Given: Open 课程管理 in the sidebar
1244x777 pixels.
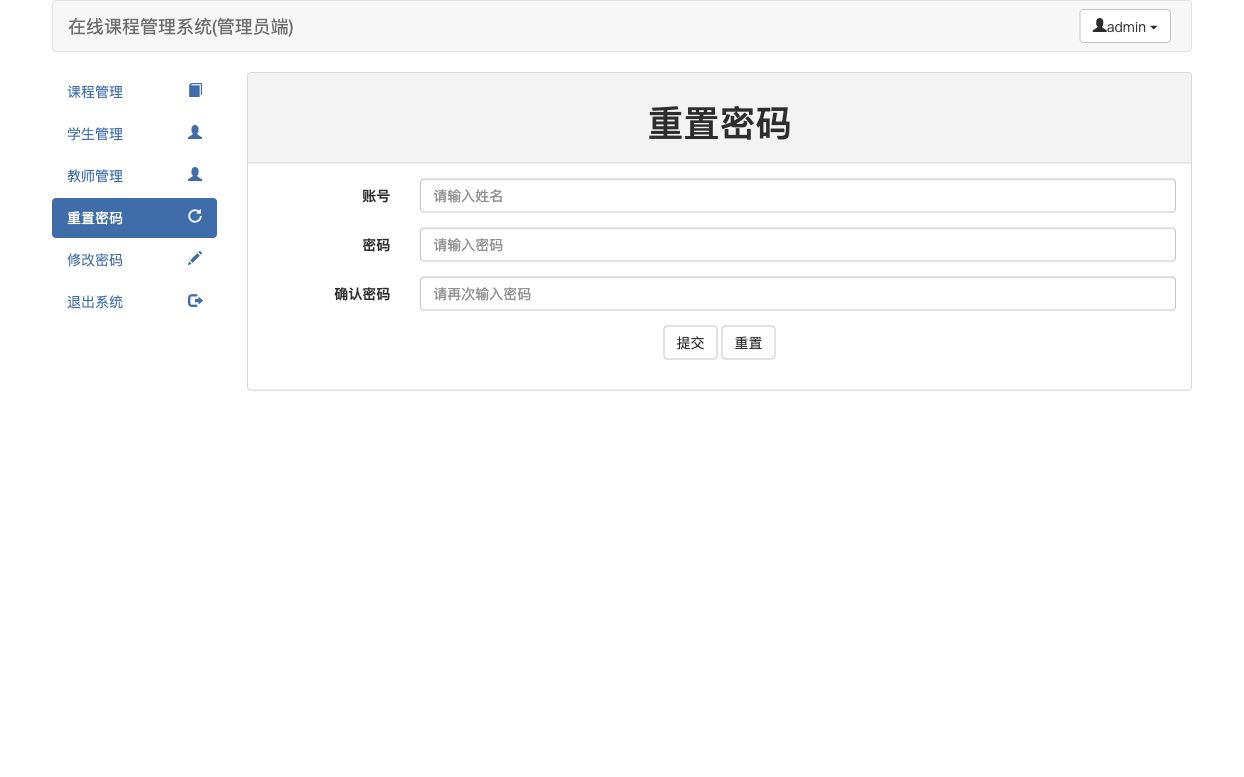Looking at the screenshot, I should tap(134, 92).
